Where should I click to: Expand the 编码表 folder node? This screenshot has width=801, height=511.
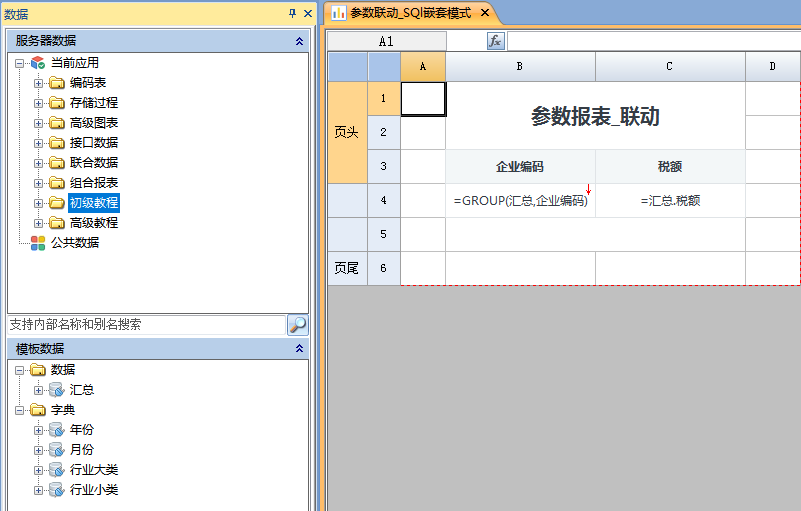coord(39,83)
